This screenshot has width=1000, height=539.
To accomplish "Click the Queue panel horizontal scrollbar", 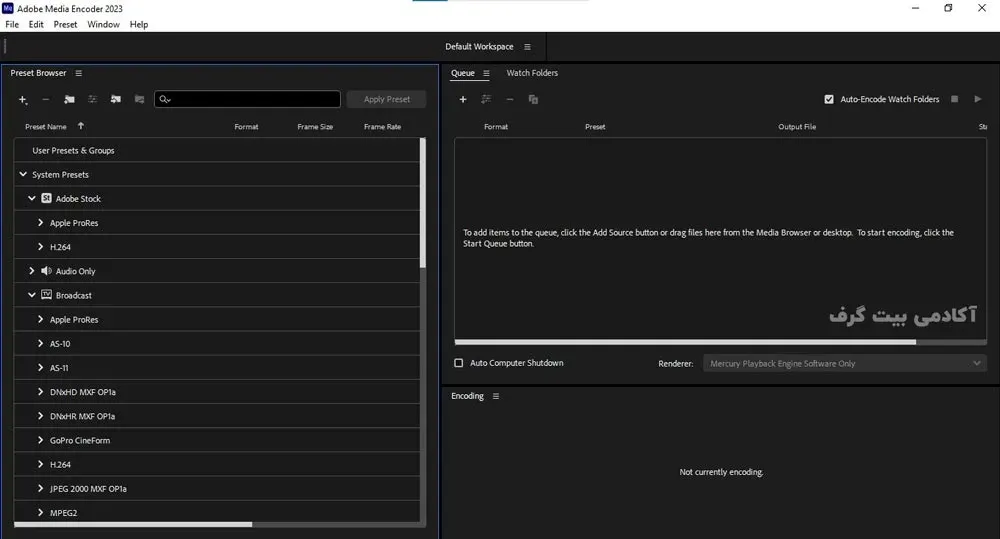I will coord(685,342).
